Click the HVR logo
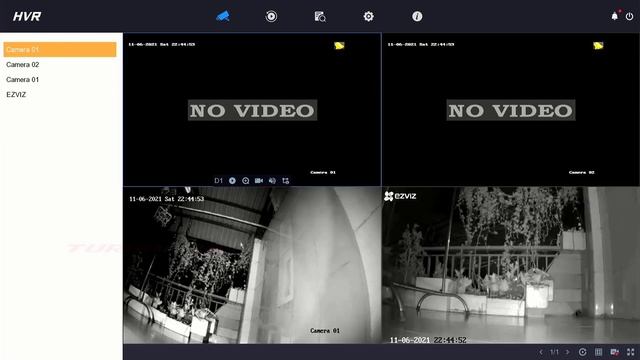Image resolution: width=640 pixels, height=360 pixels. point(27,16)
